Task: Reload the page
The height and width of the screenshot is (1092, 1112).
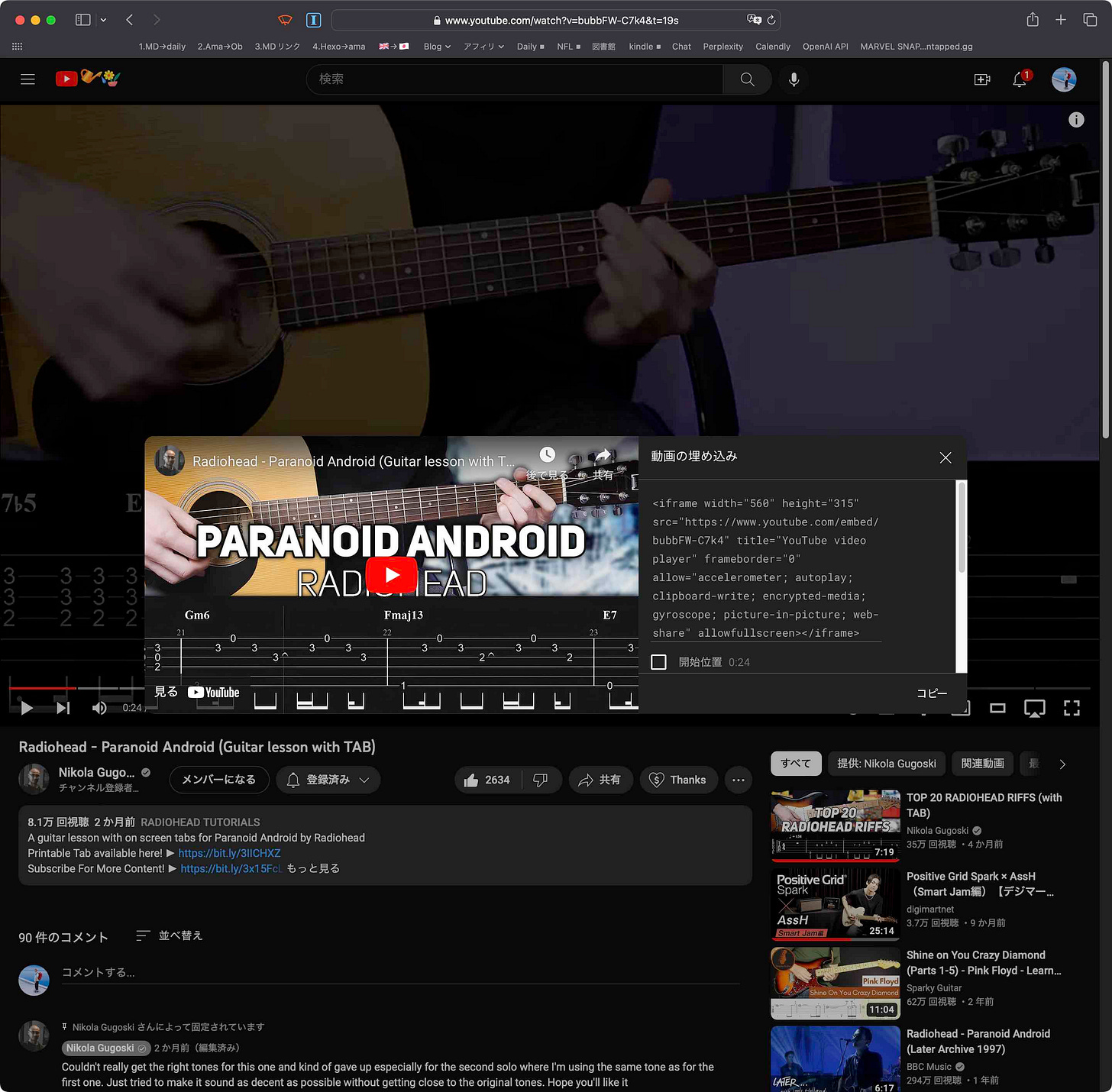Action: point(771,20)
